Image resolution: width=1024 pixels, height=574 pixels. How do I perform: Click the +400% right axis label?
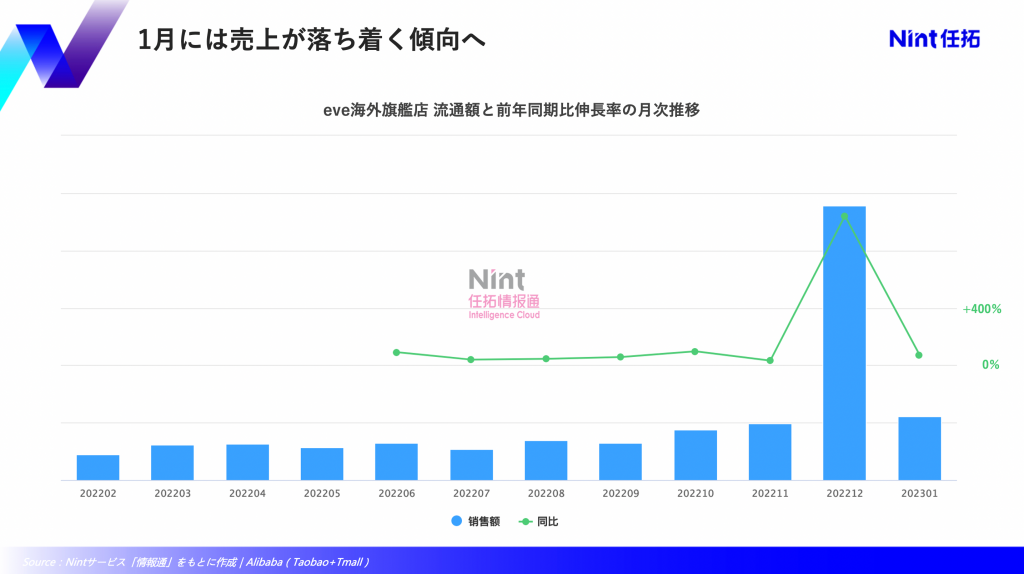981,309
